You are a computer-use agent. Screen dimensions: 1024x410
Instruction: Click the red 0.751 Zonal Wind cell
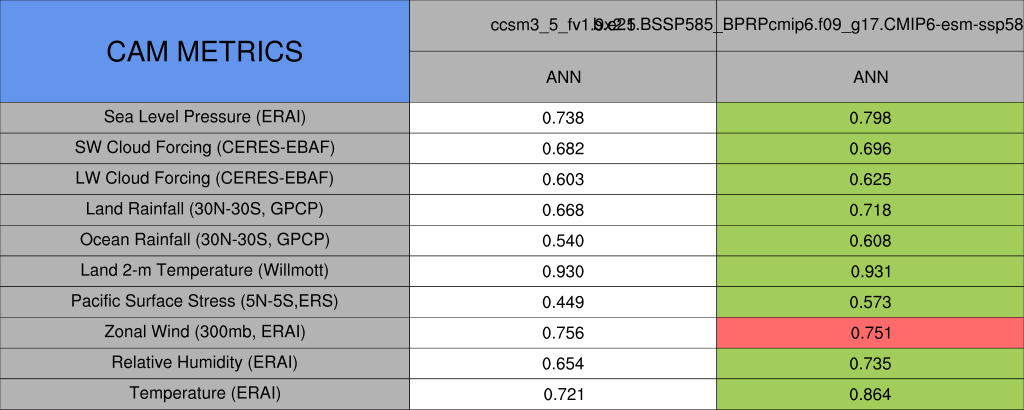[x=870, y=333]
